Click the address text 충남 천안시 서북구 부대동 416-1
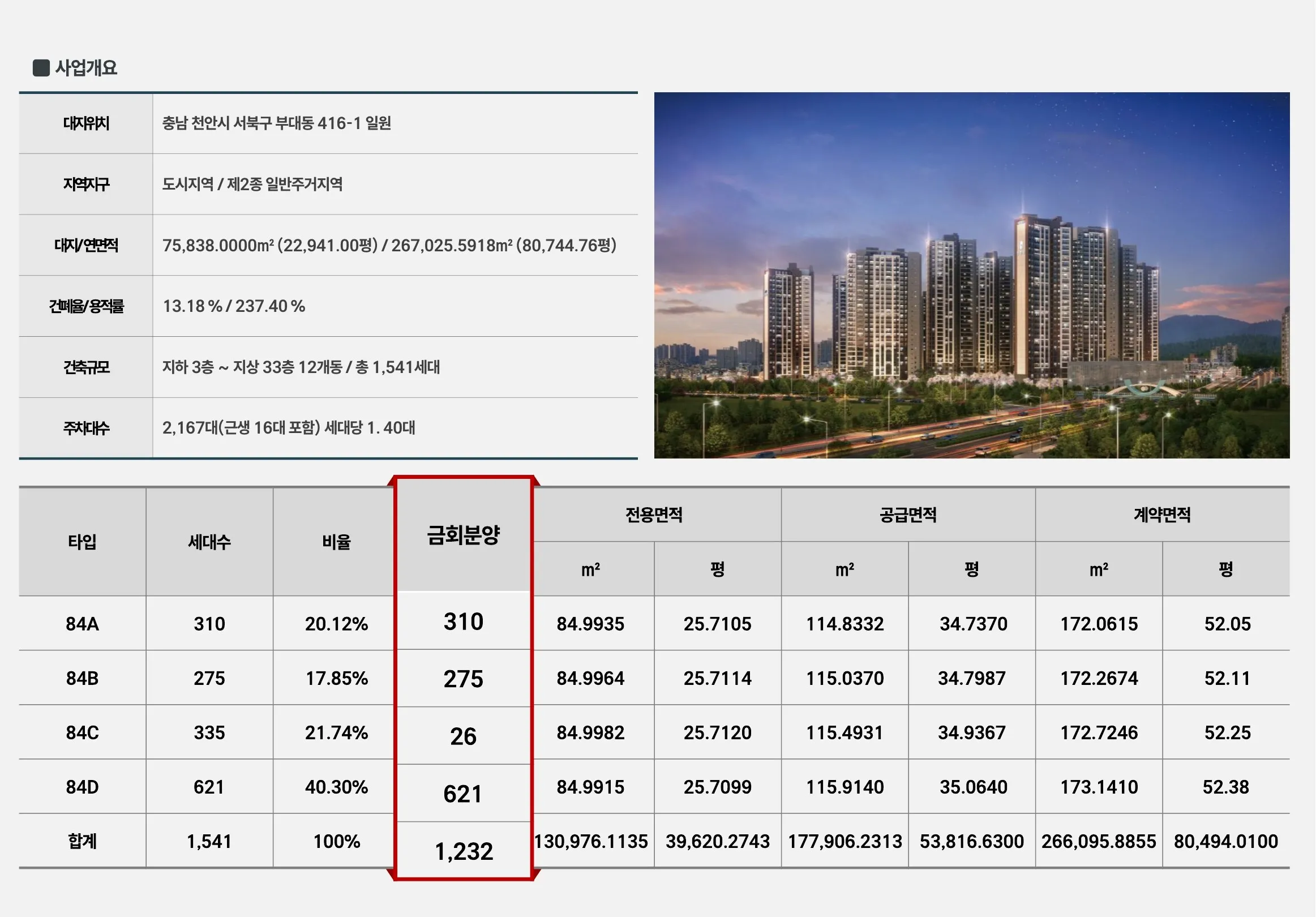Viewport: 1316px width, 917px height. (x=276, y=123)
